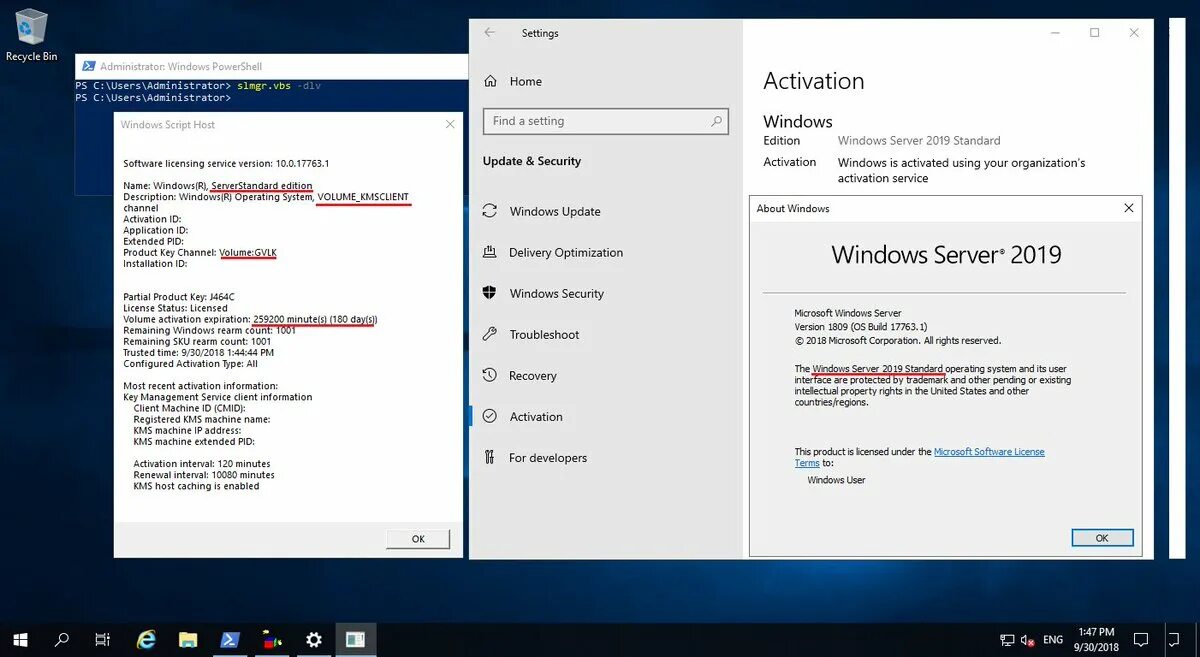Screen dimensions: 1200x657
Task: Click 'Update & Security' heading
Action: click(x=531, y=161)
